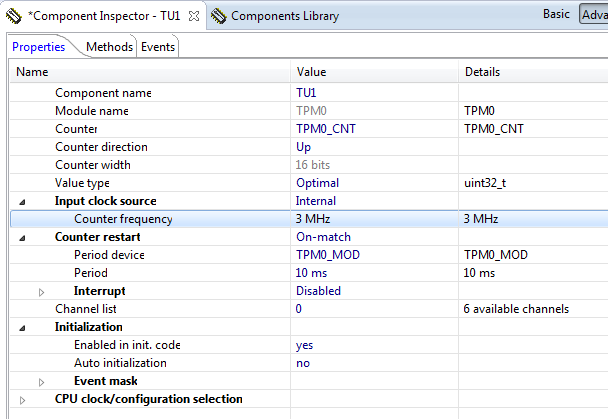Switch to the Methods tab

[x=109, y=47]
